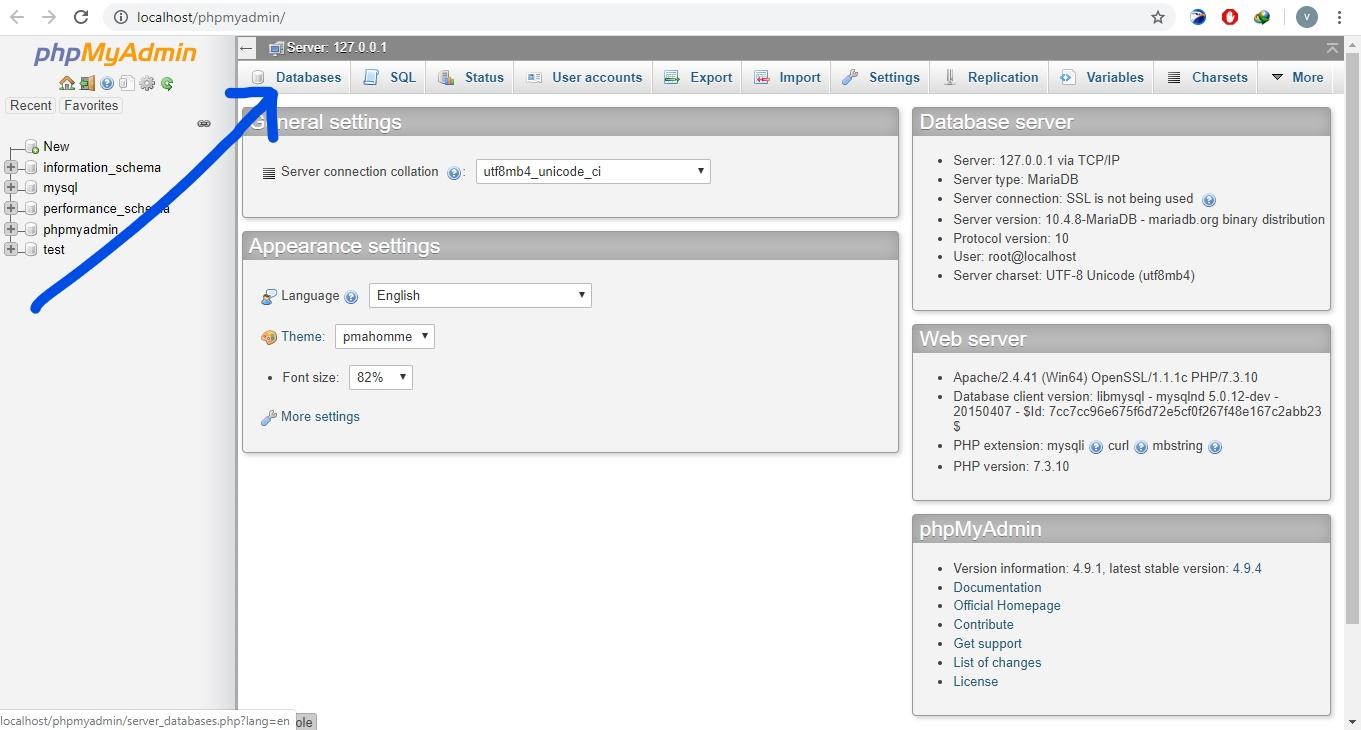Image resolution: width=1361 pixels, height=730 pixels.
Task: Click the site information icon in address bar
Action: pyautogui.click(x=120, y=17)
